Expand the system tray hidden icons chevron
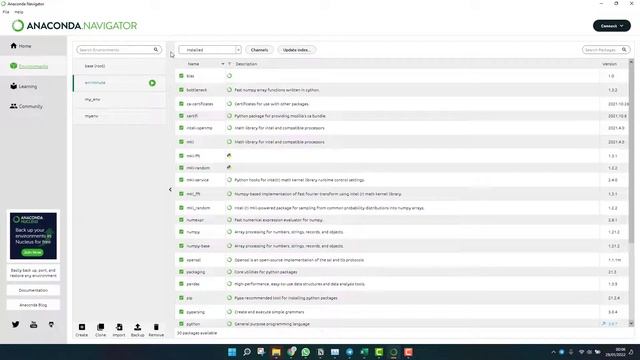Viewport: 640px width, 360px height. coord(553,352)
